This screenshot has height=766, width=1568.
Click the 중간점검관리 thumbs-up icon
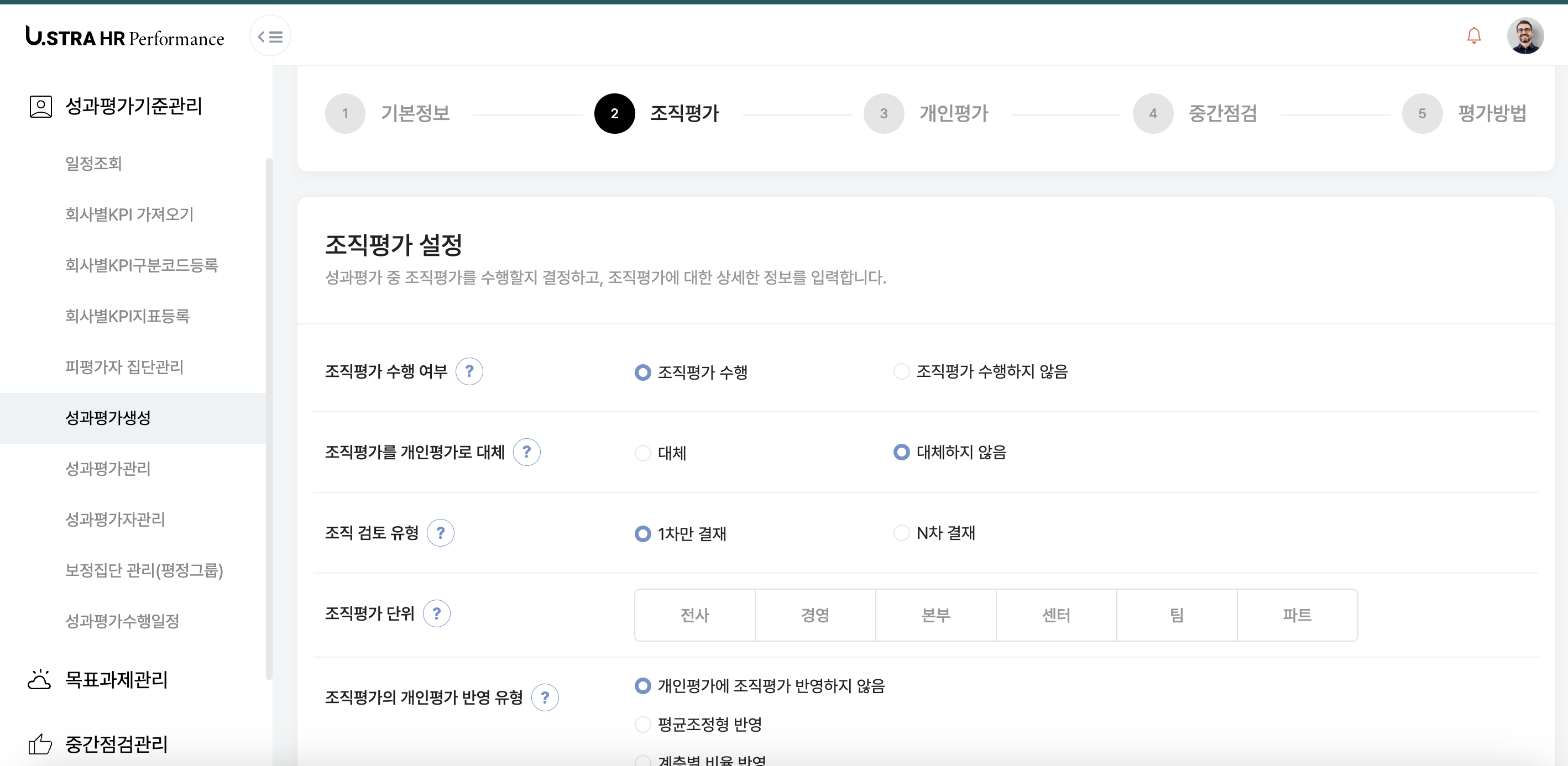(x=40, y=743)
